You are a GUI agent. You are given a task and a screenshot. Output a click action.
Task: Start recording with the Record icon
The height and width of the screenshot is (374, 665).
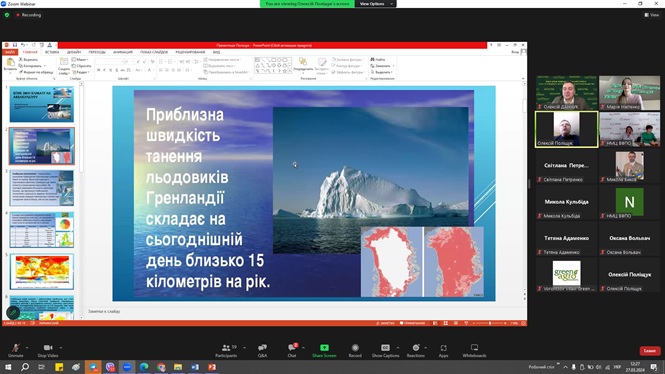pyautogui.click(x=355, y=350)
